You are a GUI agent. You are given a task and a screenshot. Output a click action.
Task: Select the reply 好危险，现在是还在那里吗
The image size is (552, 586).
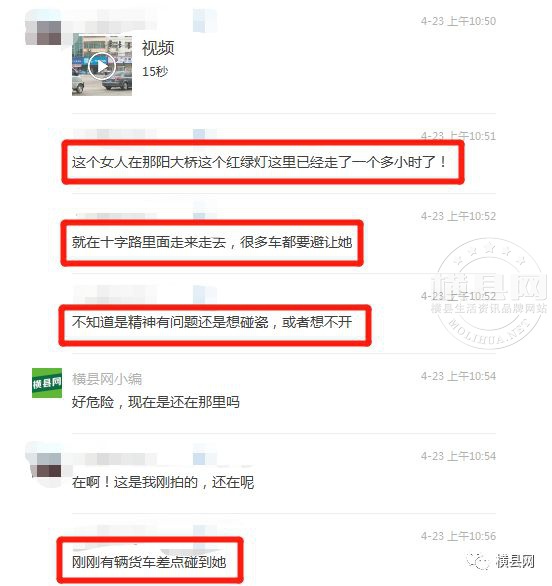point(156,402)
